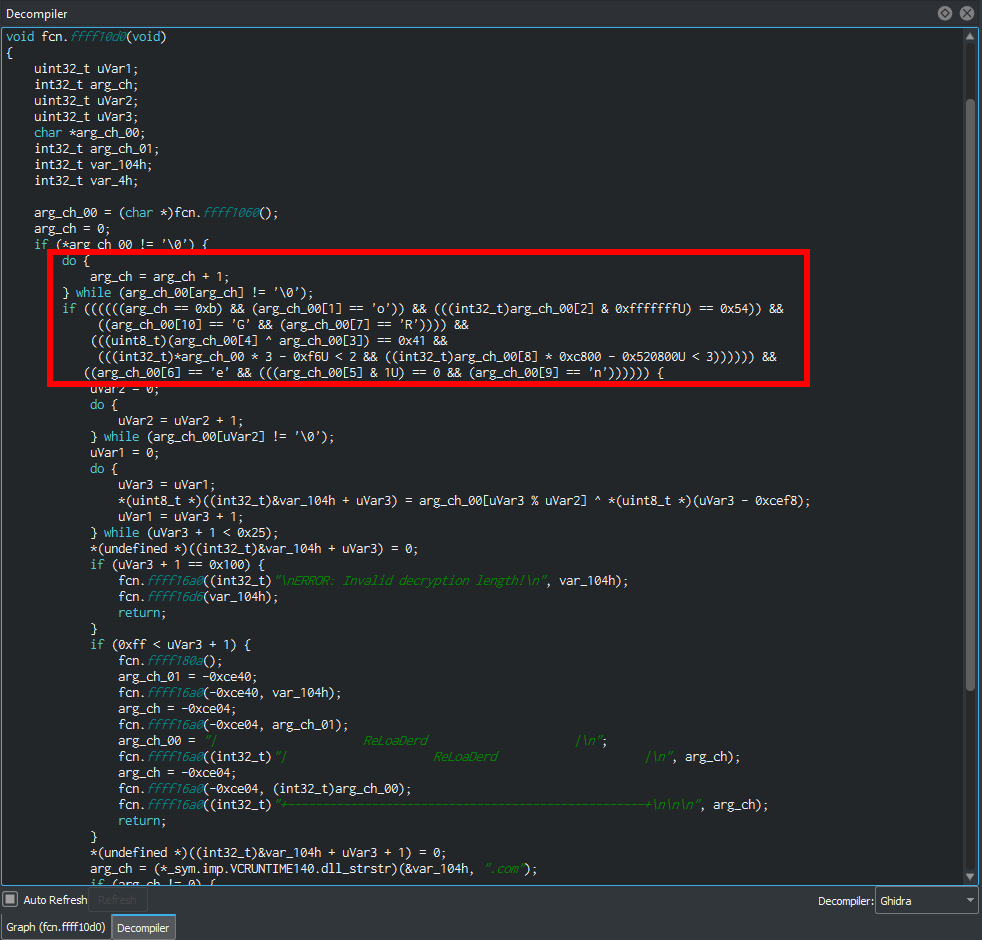Click the fcn.ffff1060() call
The width and height of the screenshot is (982, 940).
[226, 212]
